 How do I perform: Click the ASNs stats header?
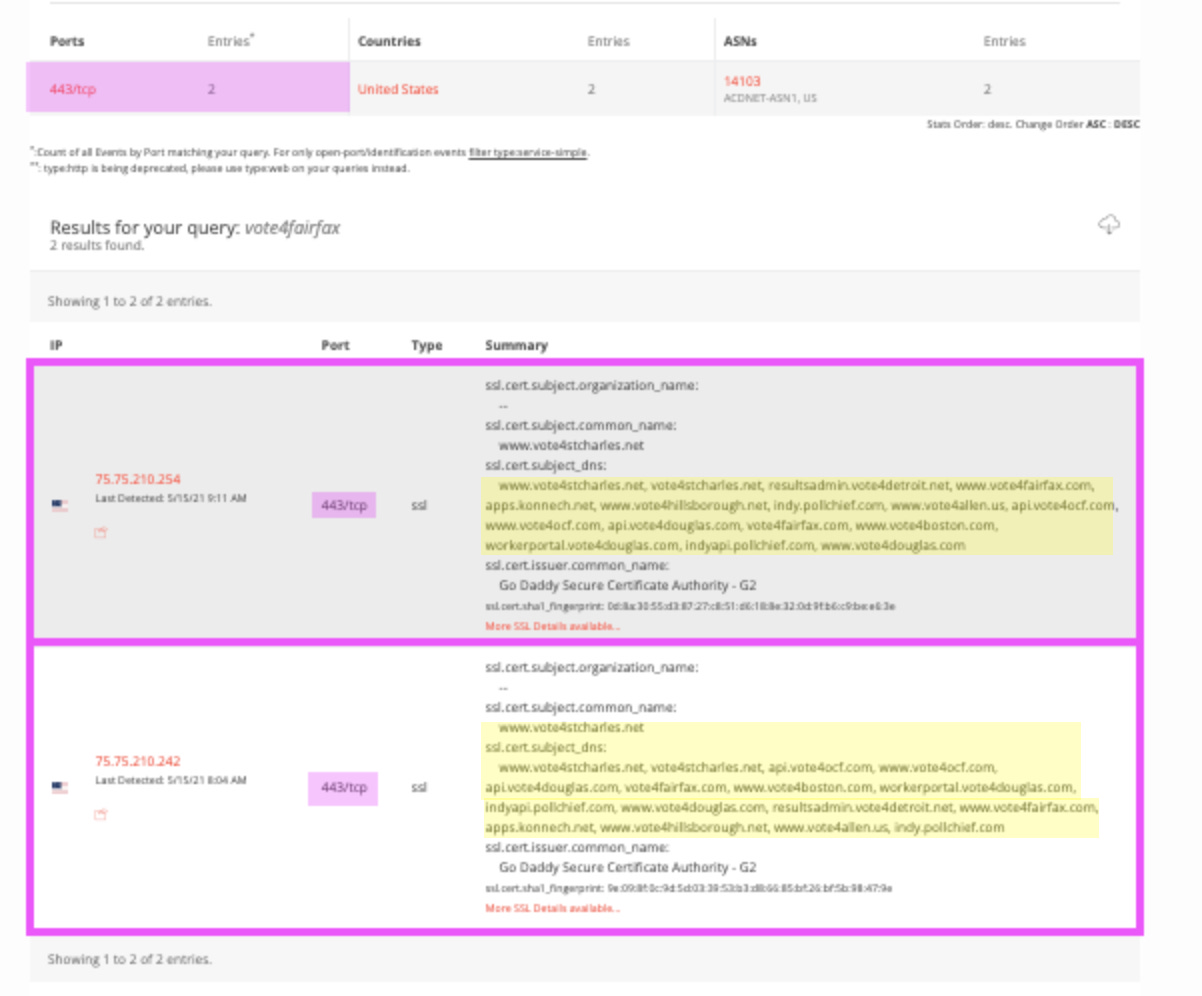pos(739,41)
